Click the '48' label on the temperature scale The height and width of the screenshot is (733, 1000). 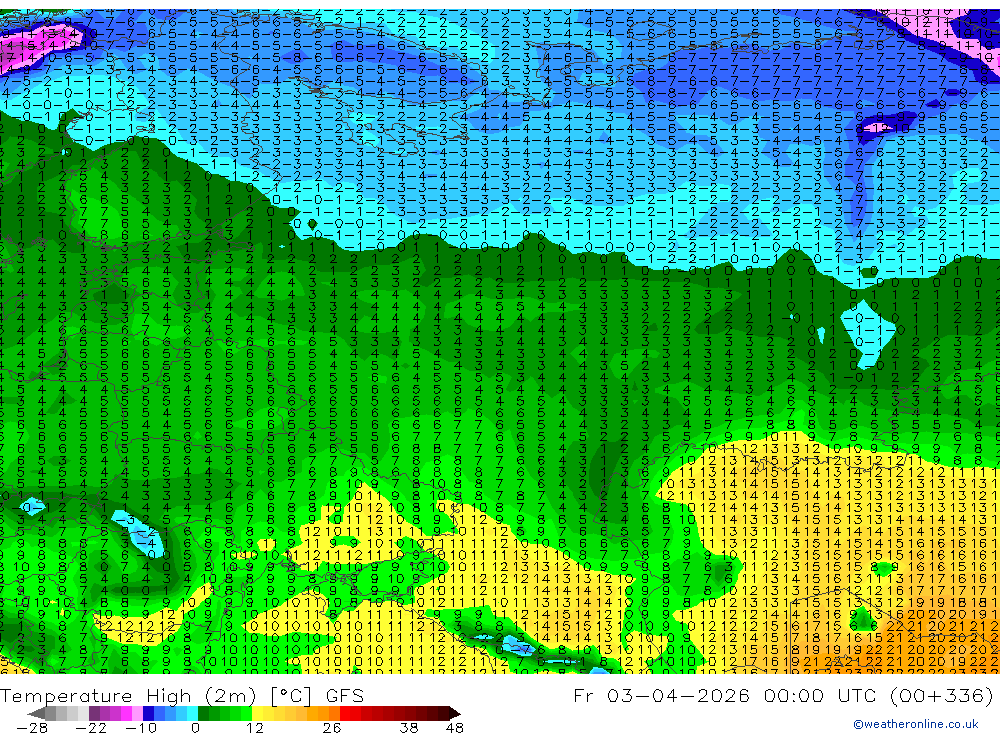tap(455, 727)
